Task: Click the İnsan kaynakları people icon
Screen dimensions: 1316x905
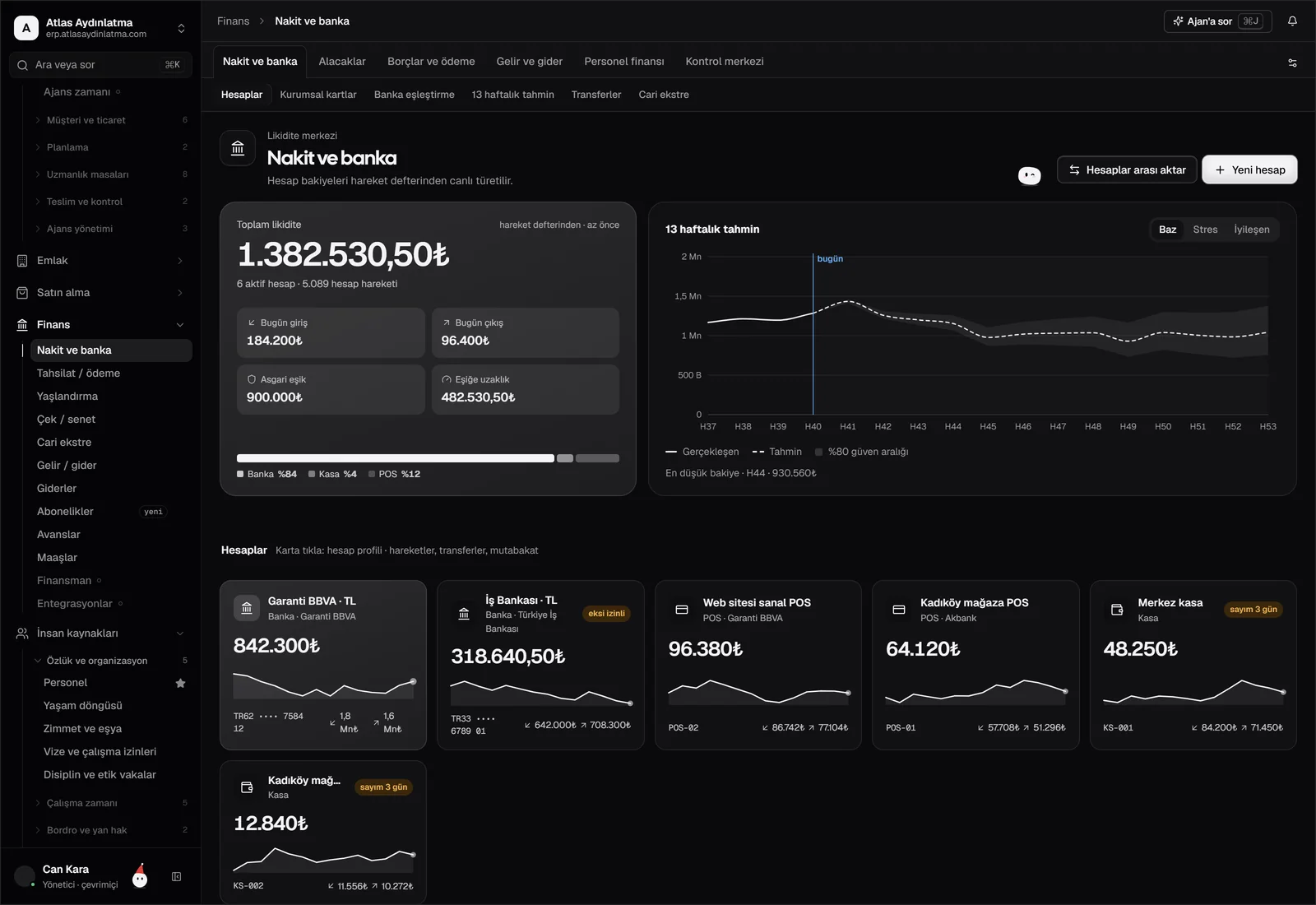Action: coord(22,633)
